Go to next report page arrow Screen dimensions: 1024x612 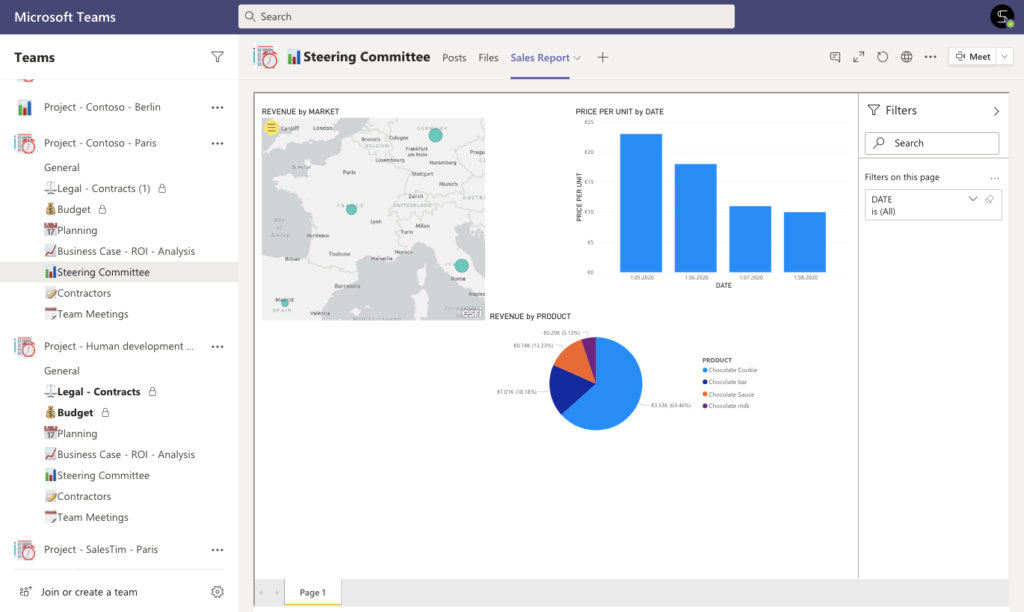277,592
